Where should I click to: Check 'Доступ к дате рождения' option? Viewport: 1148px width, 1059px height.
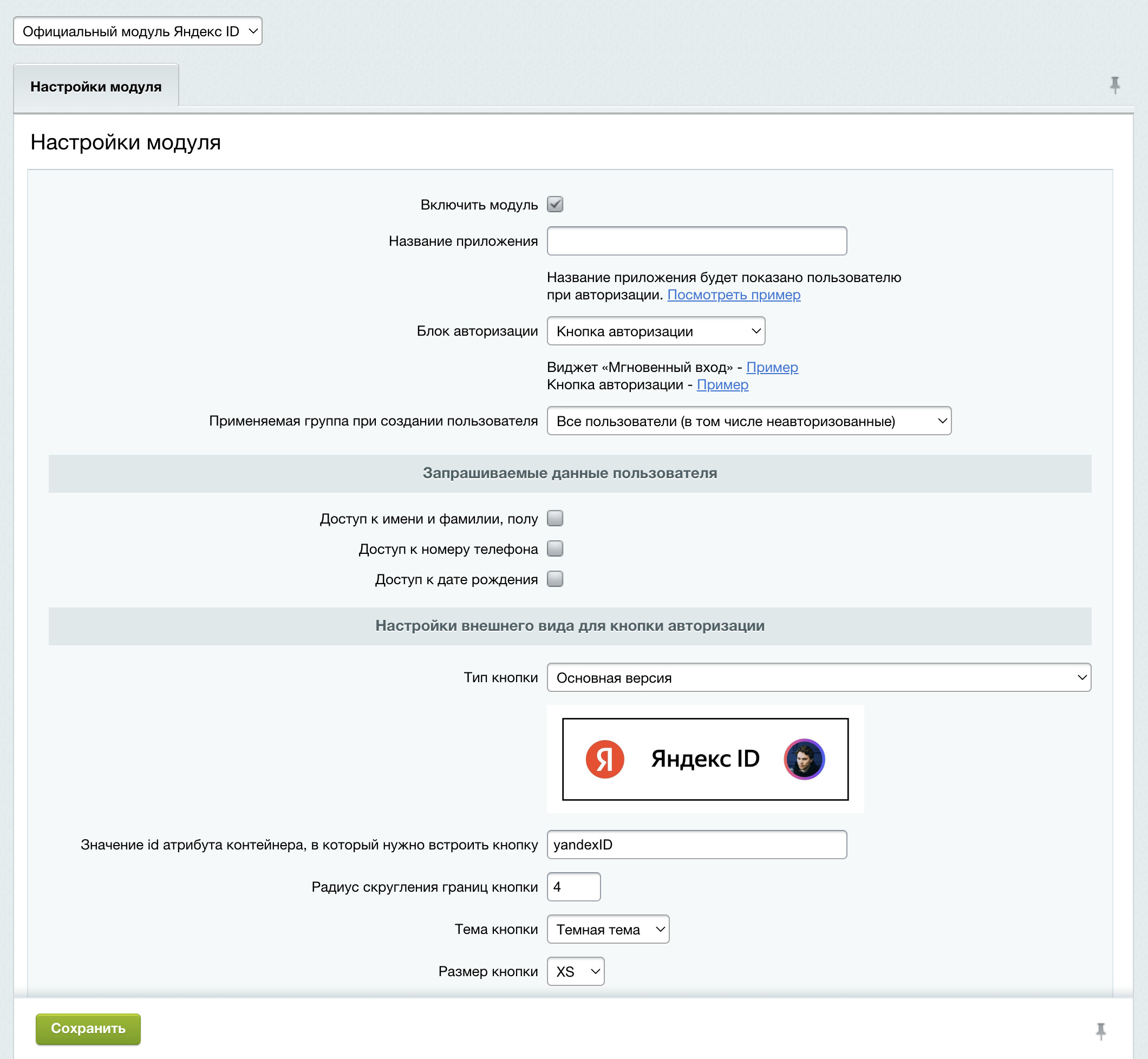tap(555, 579)
